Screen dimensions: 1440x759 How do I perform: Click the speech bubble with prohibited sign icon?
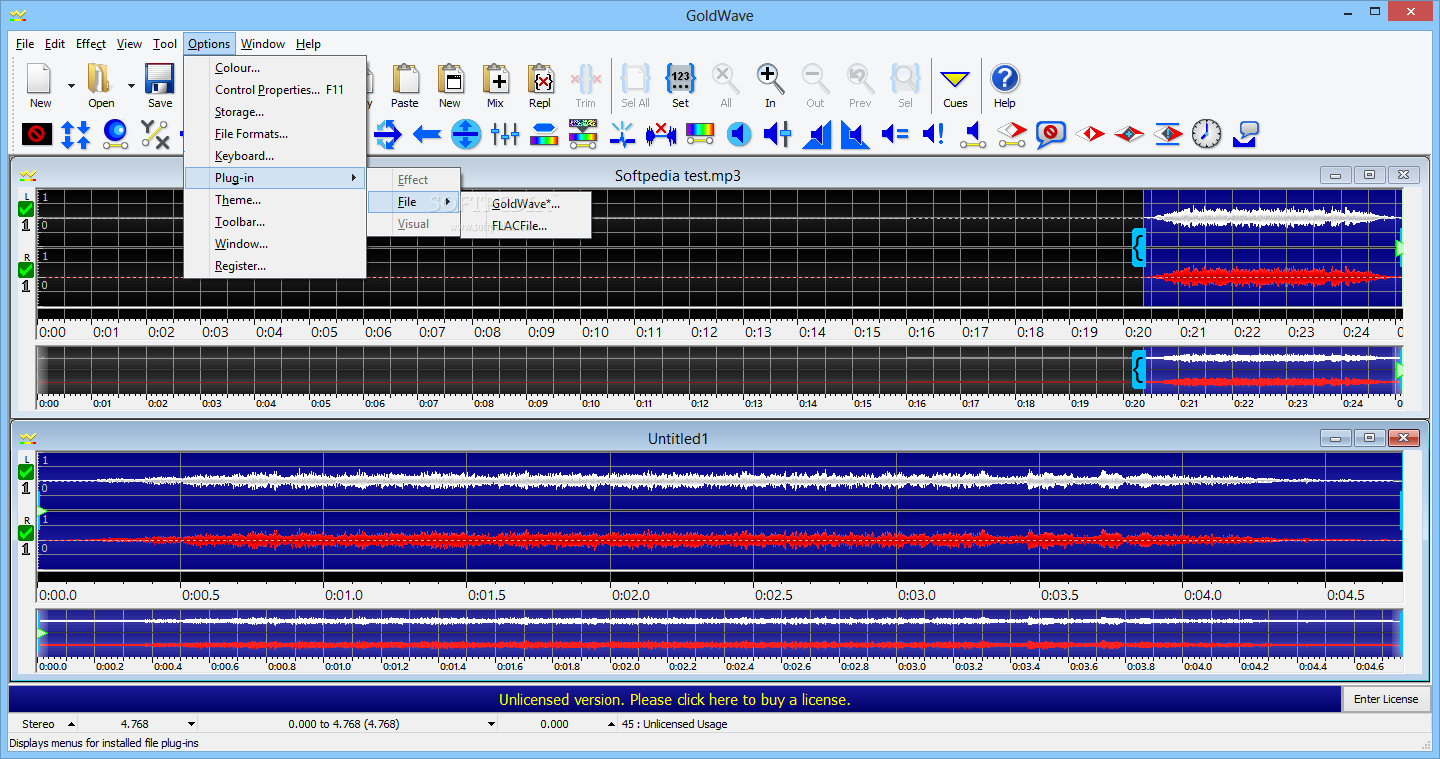click(x=1051, y=133)
